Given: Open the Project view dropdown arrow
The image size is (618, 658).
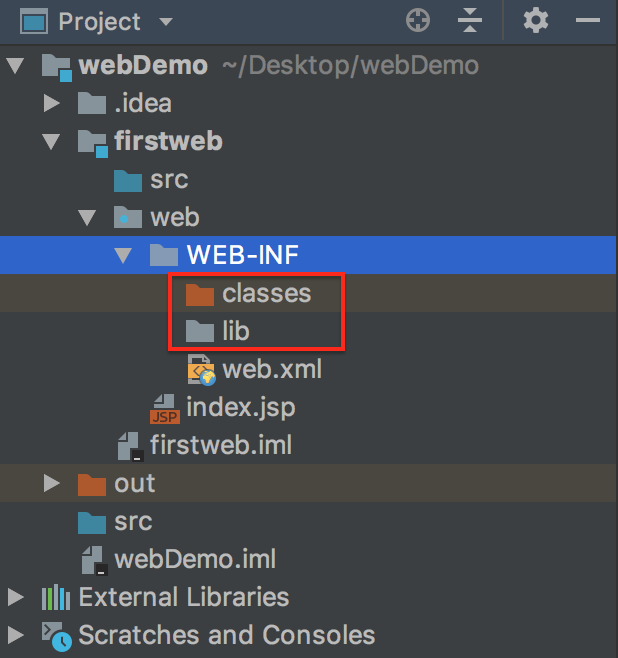Looking at the screenshot, I should [166, 22].
